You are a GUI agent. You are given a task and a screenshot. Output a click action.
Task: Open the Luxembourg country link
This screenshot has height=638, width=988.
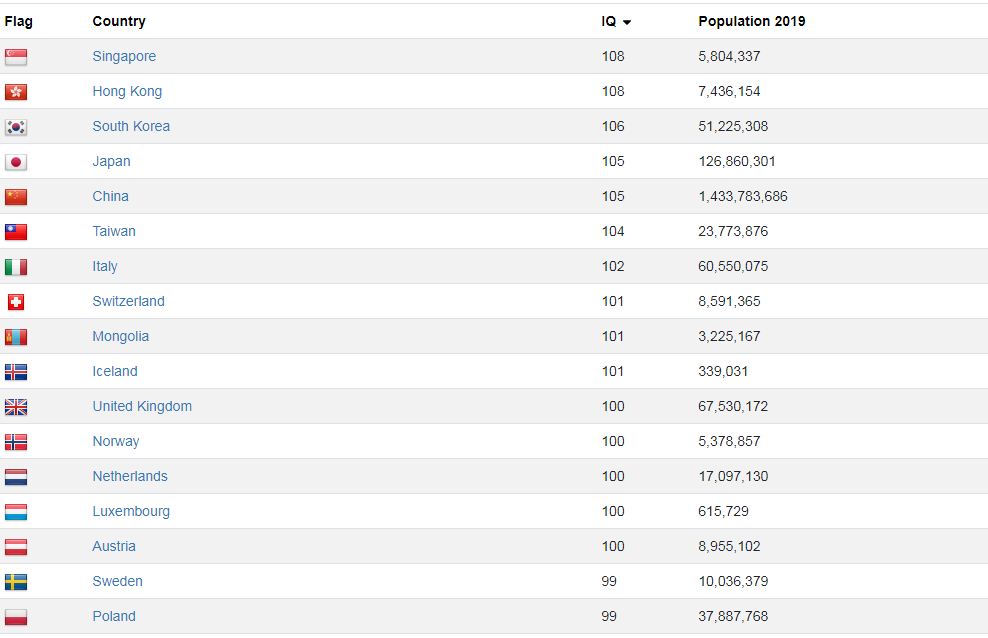[x=131, y=511]
